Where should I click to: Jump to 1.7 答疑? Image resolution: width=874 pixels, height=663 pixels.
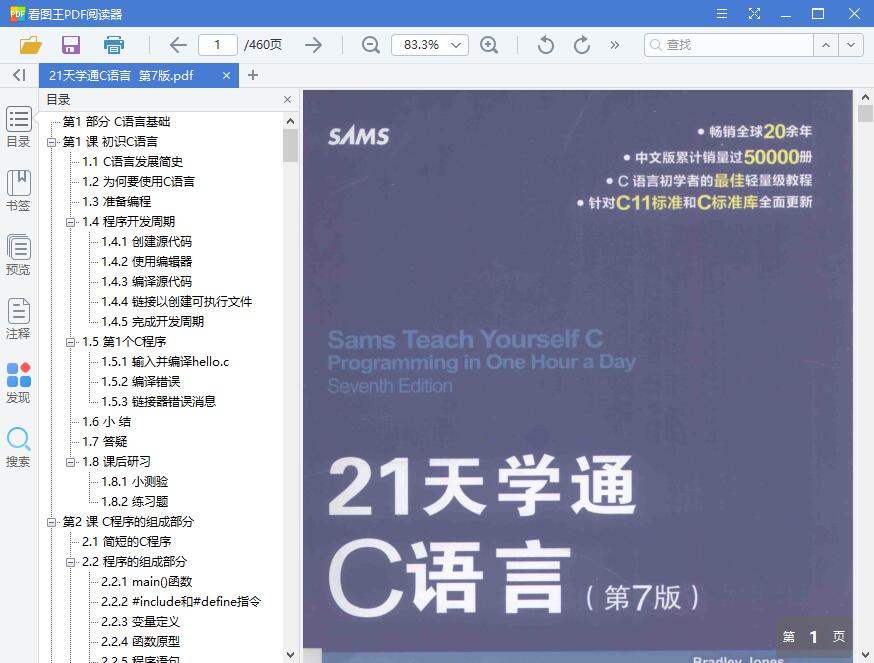tap(105, 442)
